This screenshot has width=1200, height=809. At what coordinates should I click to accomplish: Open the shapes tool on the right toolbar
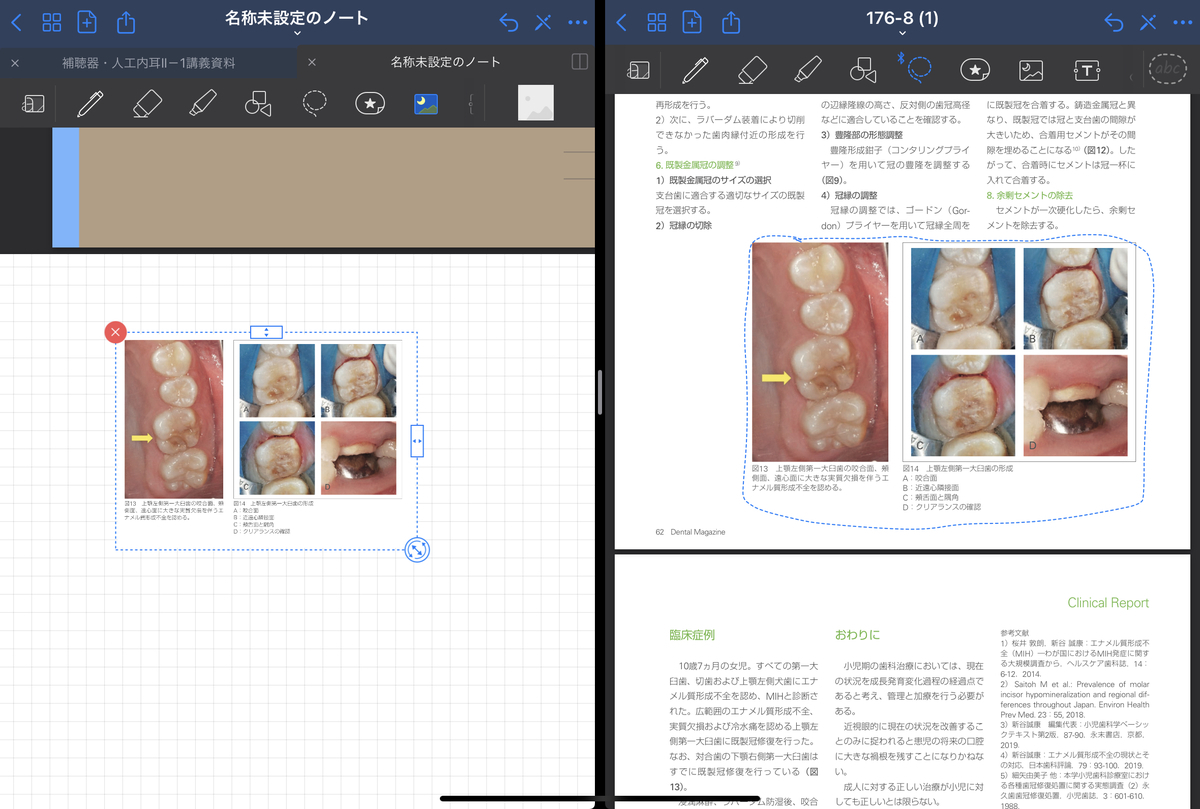coord(863,70)
